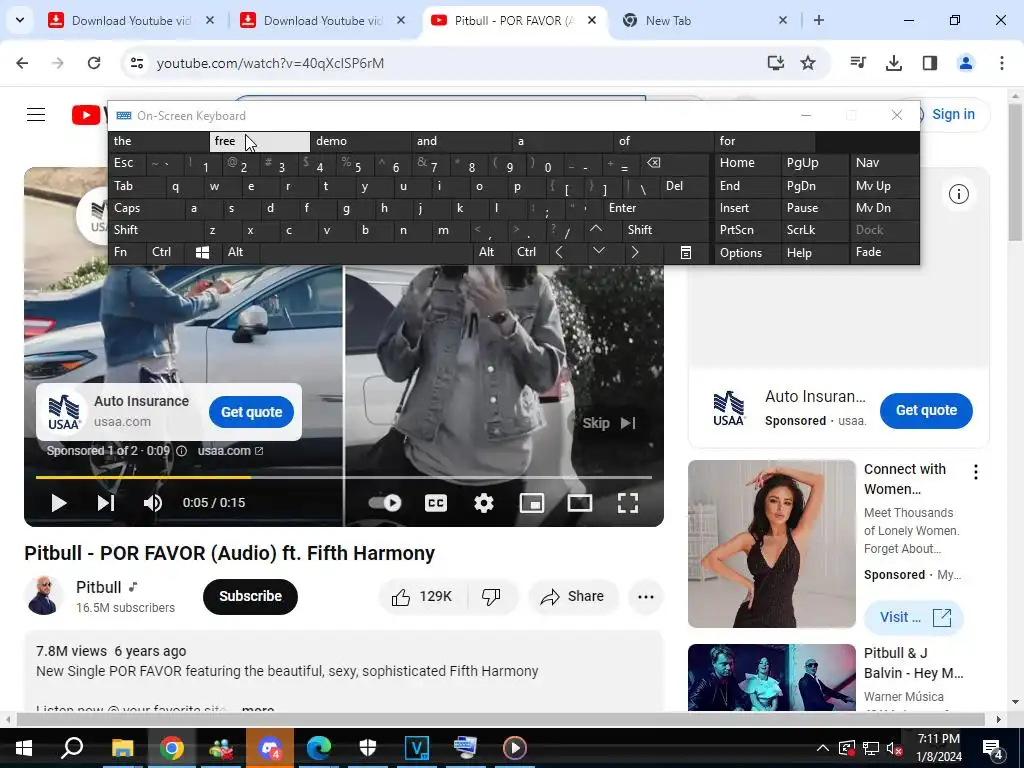Open the usaa.com link under the ad
Viewport: 1024px width, 768px height.
(x=230, y=451)
